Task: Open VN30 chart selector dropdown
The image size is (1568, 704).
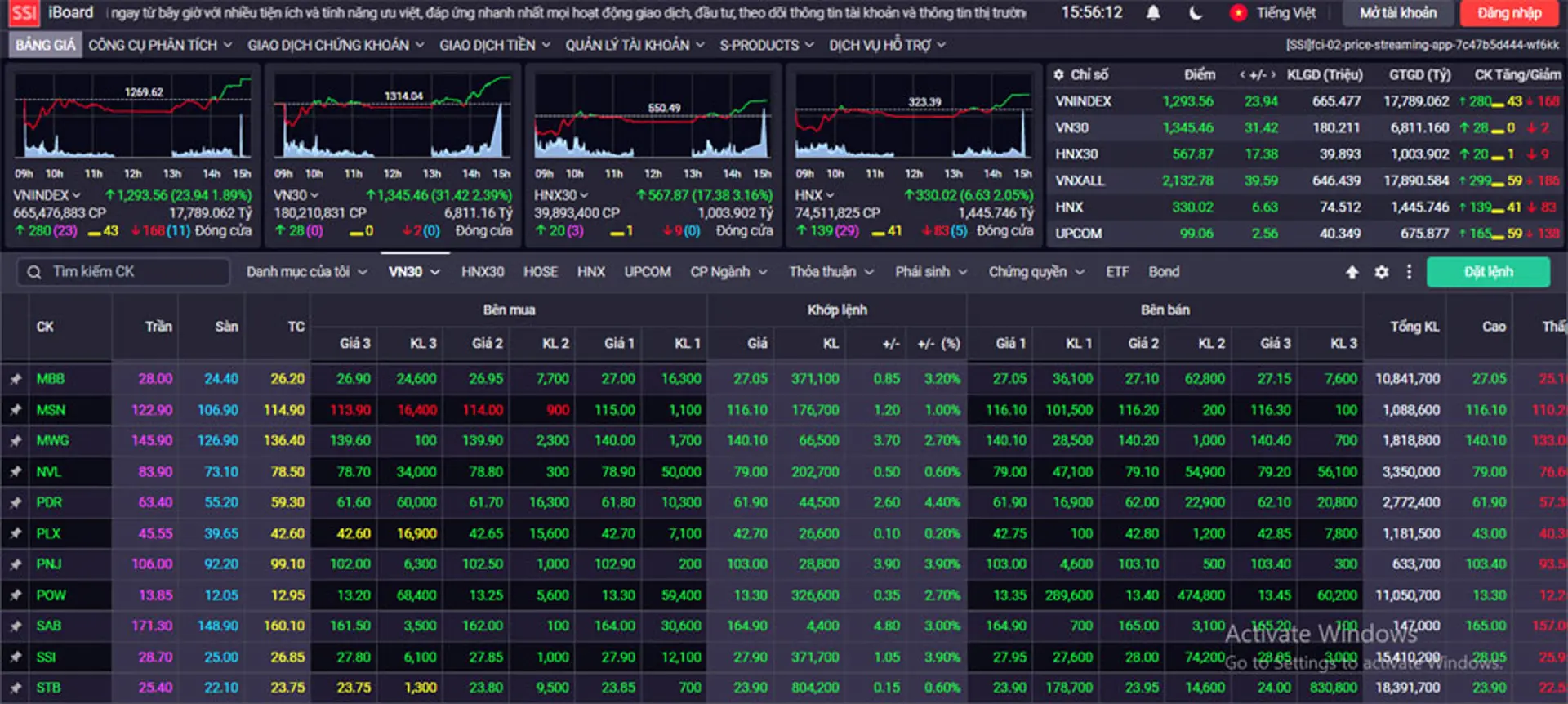Action: coord(296,195)
